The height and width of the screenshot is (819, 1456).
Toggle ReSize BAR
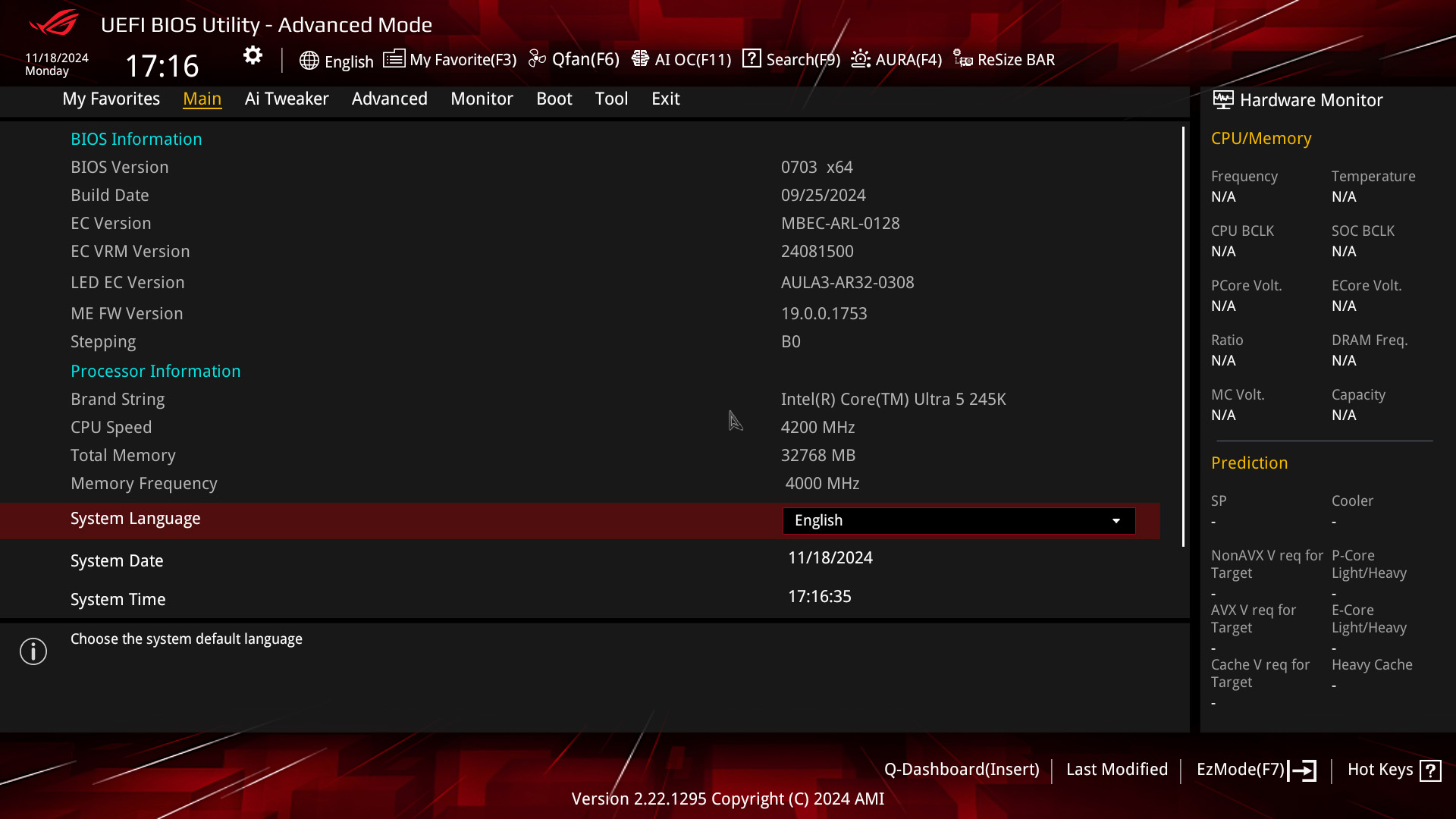point(1004,59)
